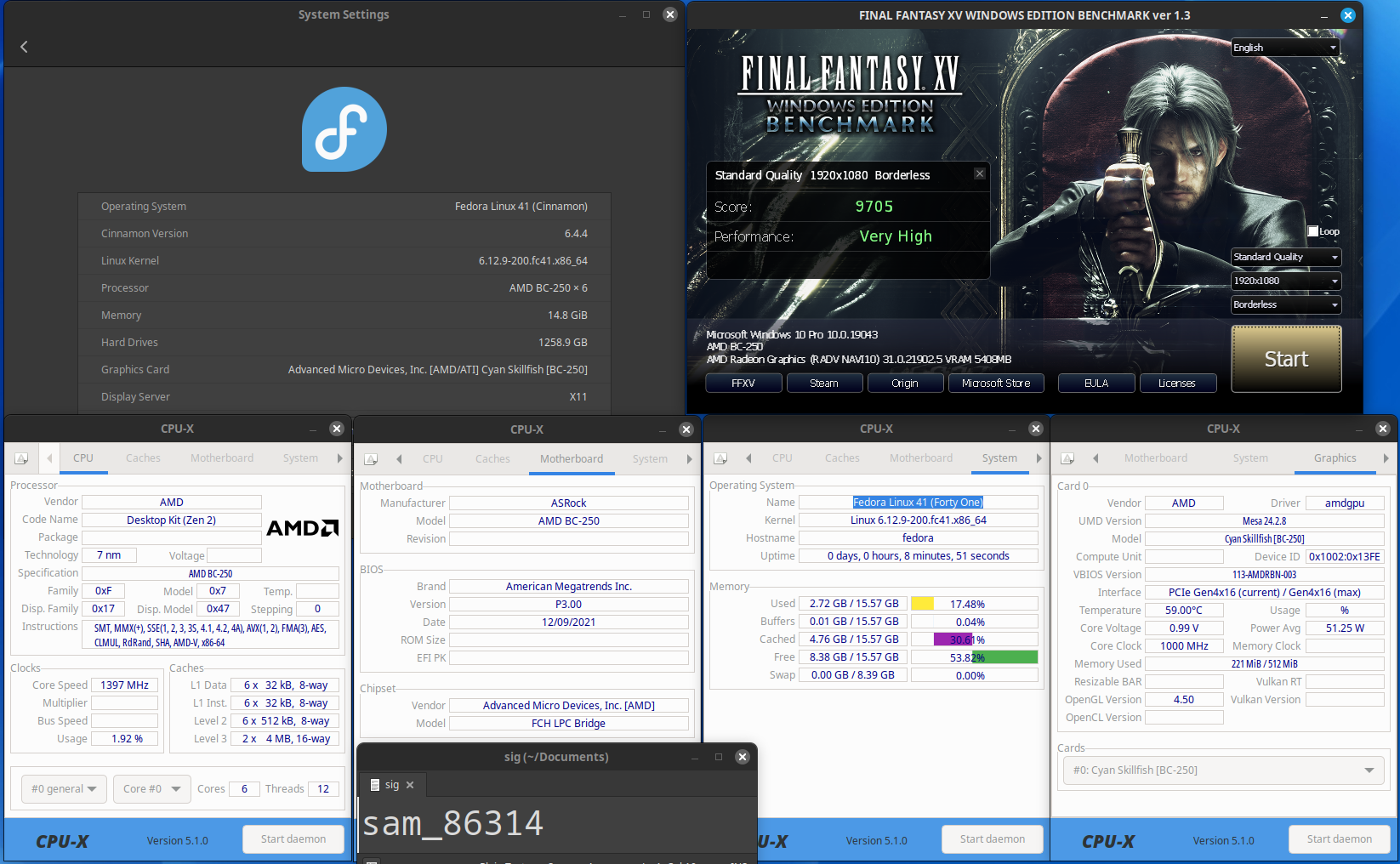Enable the Loop checkbox in benchmark
The image size is (1400, 864).
pos(1313,231)
